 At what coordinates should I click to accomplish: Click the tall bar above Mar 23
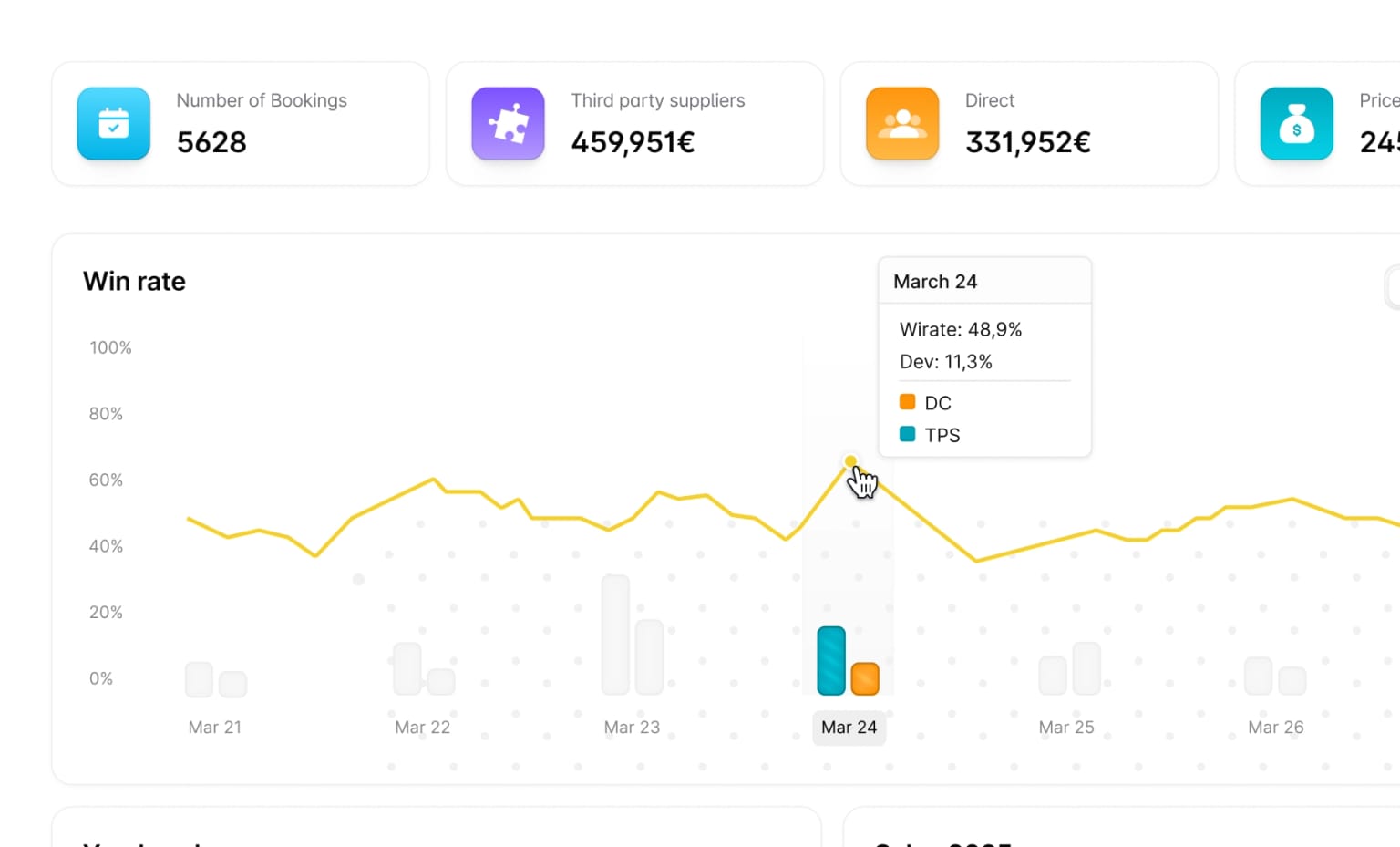(x=615, y=633)
